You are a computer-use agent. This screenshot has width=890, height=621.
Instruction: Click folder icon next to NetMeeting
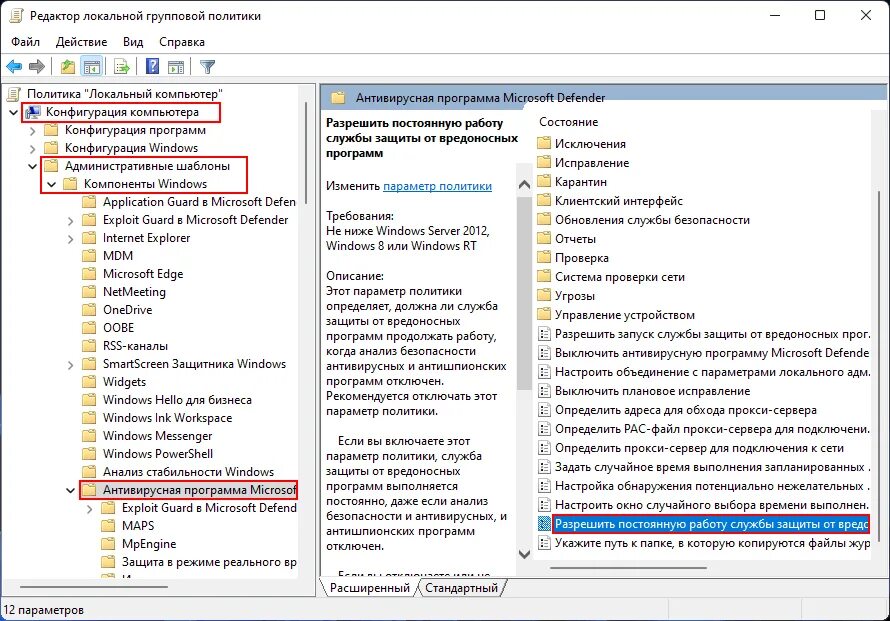[89, 292]
